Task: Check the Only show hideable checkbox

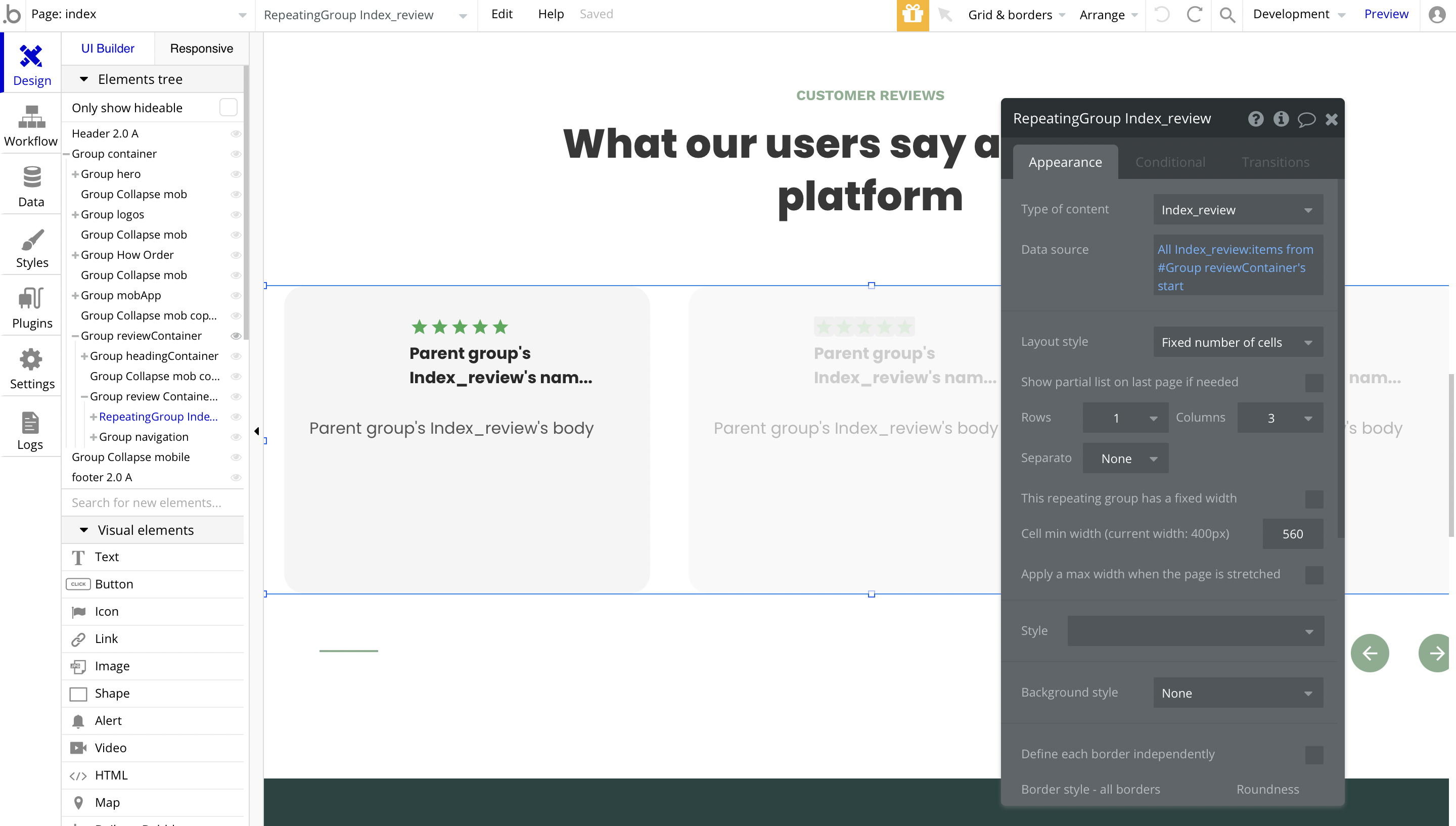Action: (228, 108)
